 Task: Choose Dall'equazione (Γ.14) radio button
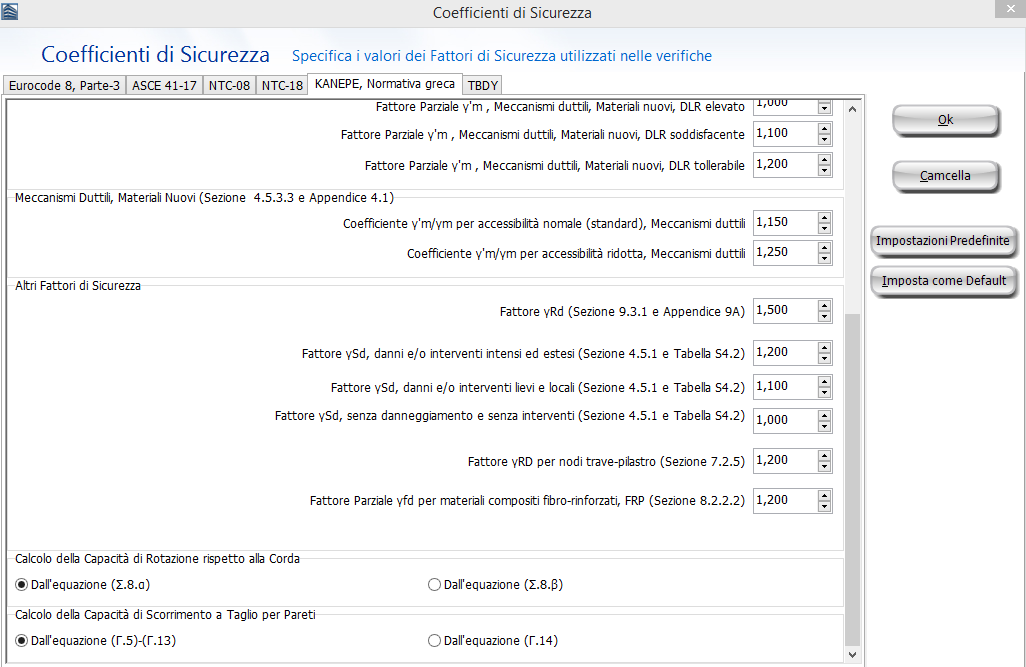[x=434, y=641]
